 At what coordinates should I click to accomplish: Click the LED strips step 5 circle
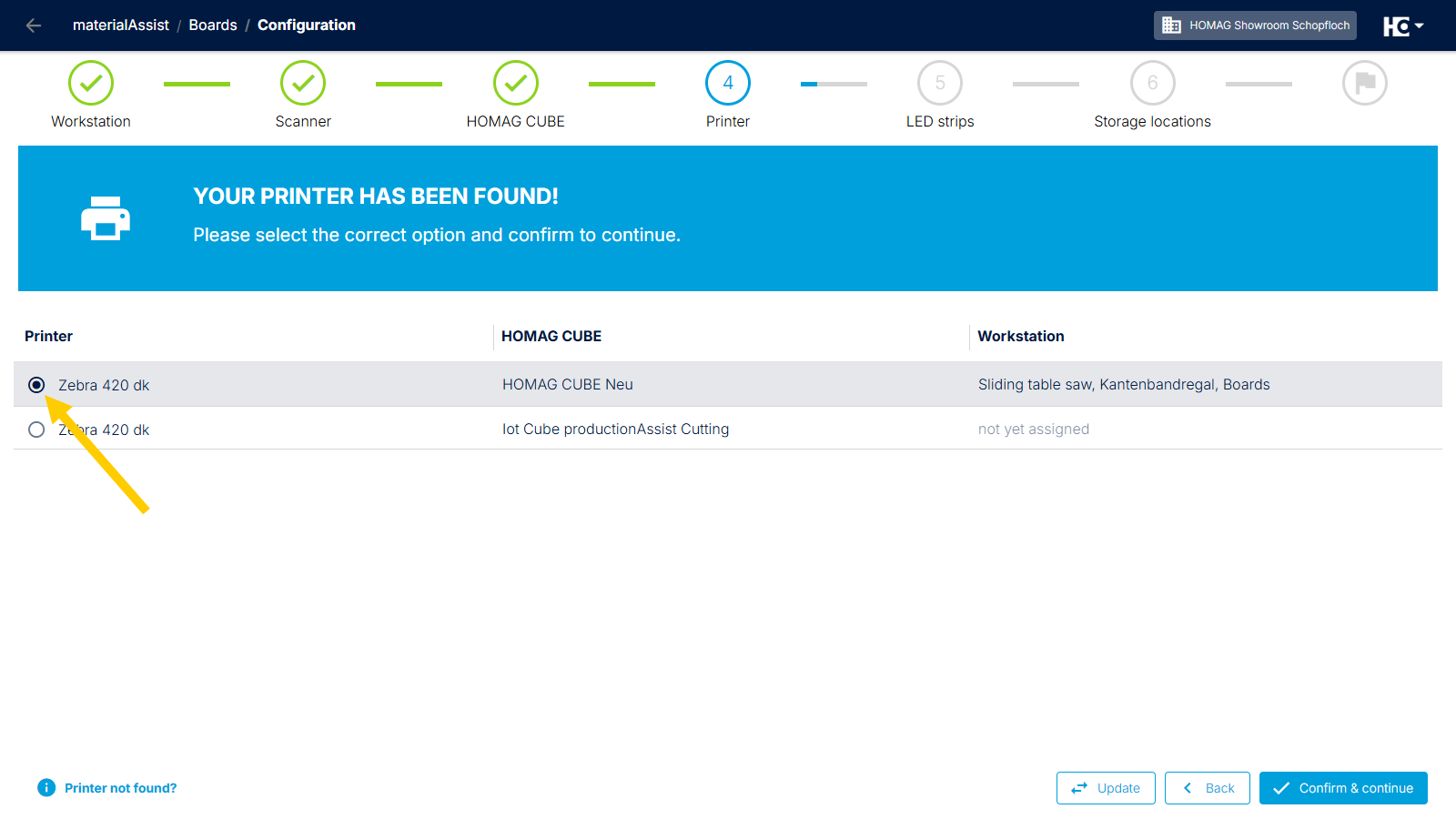coord(940,83)
